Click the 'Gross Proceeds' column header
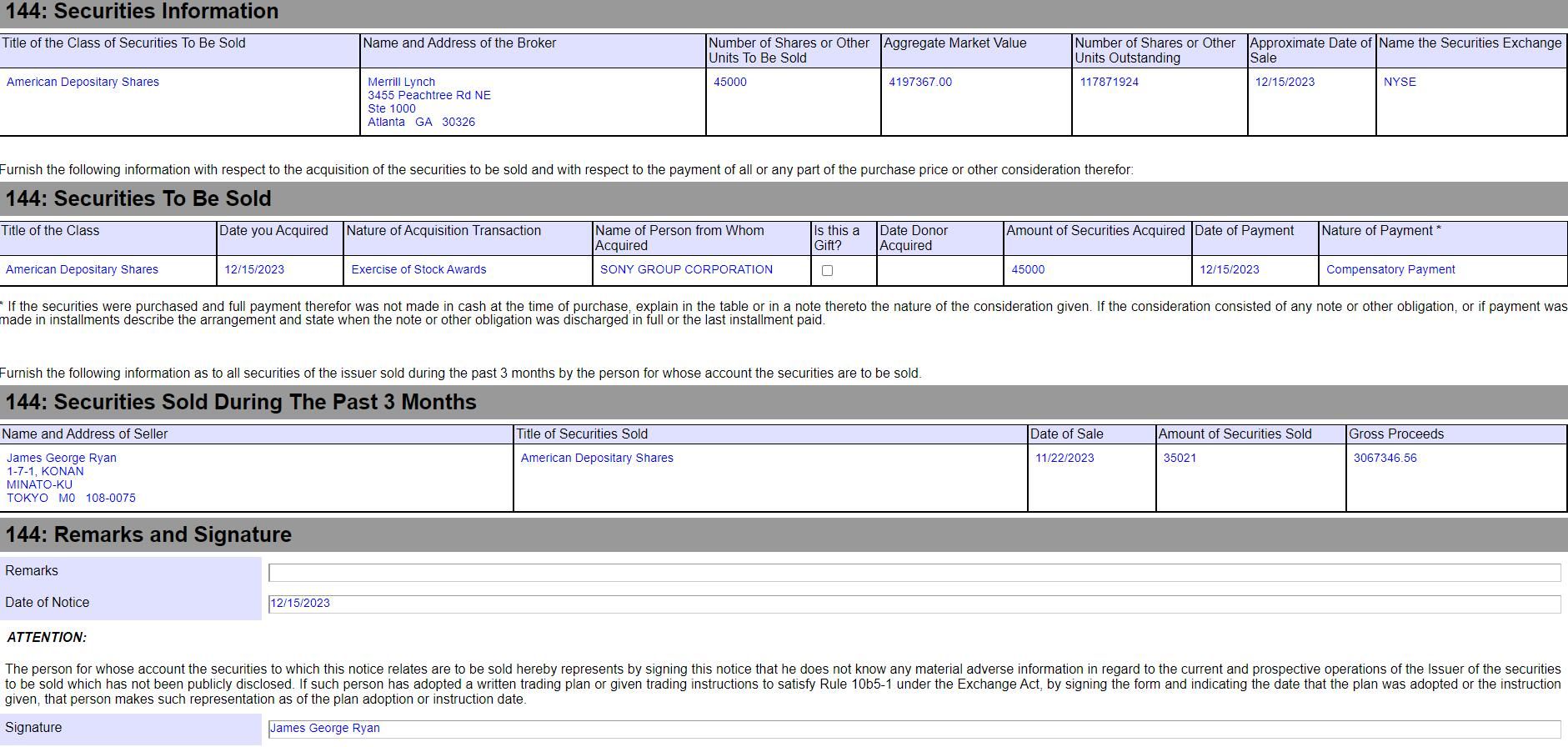 [x=1396, y=434]
